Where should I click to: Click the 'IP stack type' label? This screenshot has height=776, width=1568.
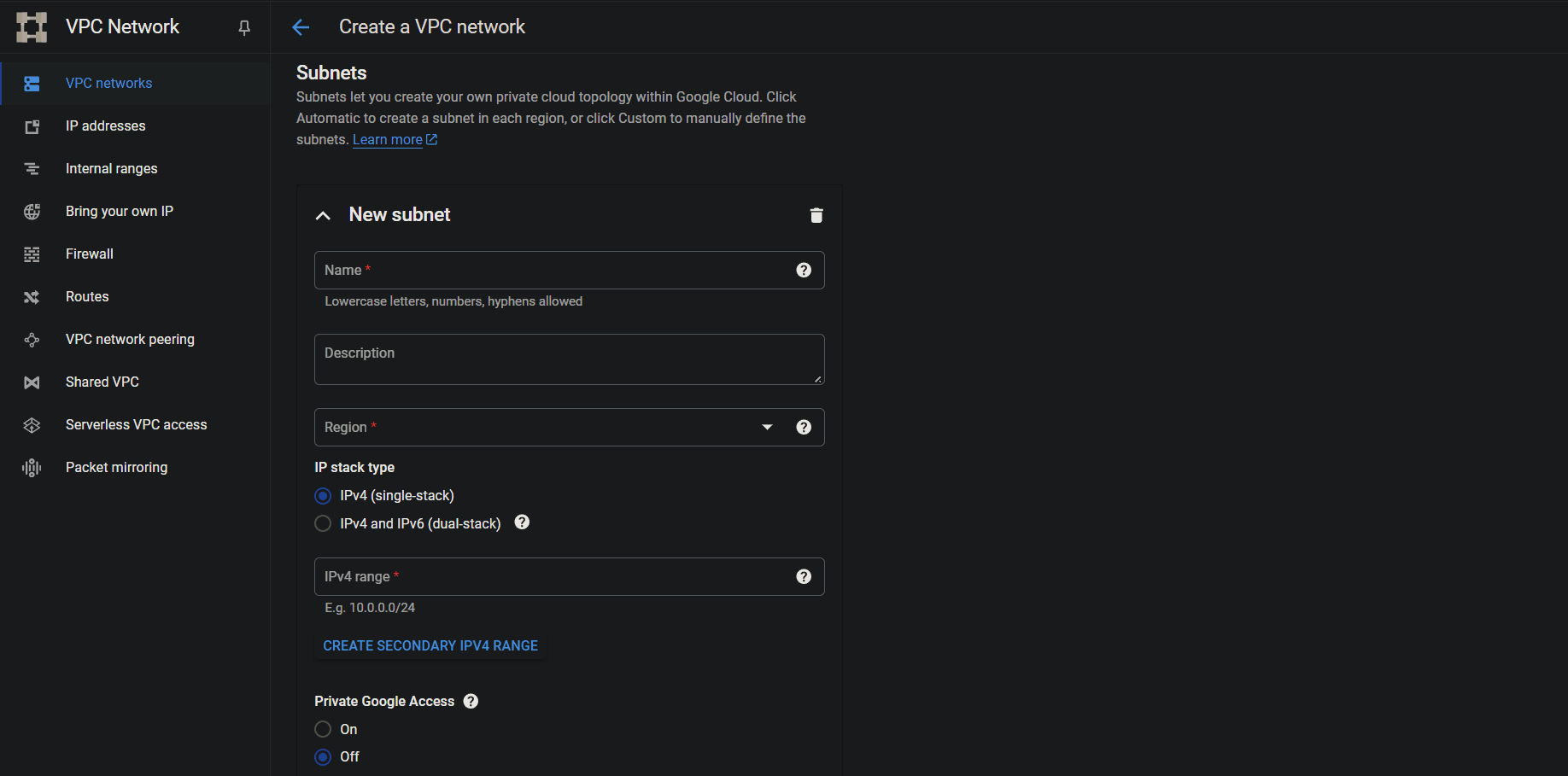coord(354,467)
